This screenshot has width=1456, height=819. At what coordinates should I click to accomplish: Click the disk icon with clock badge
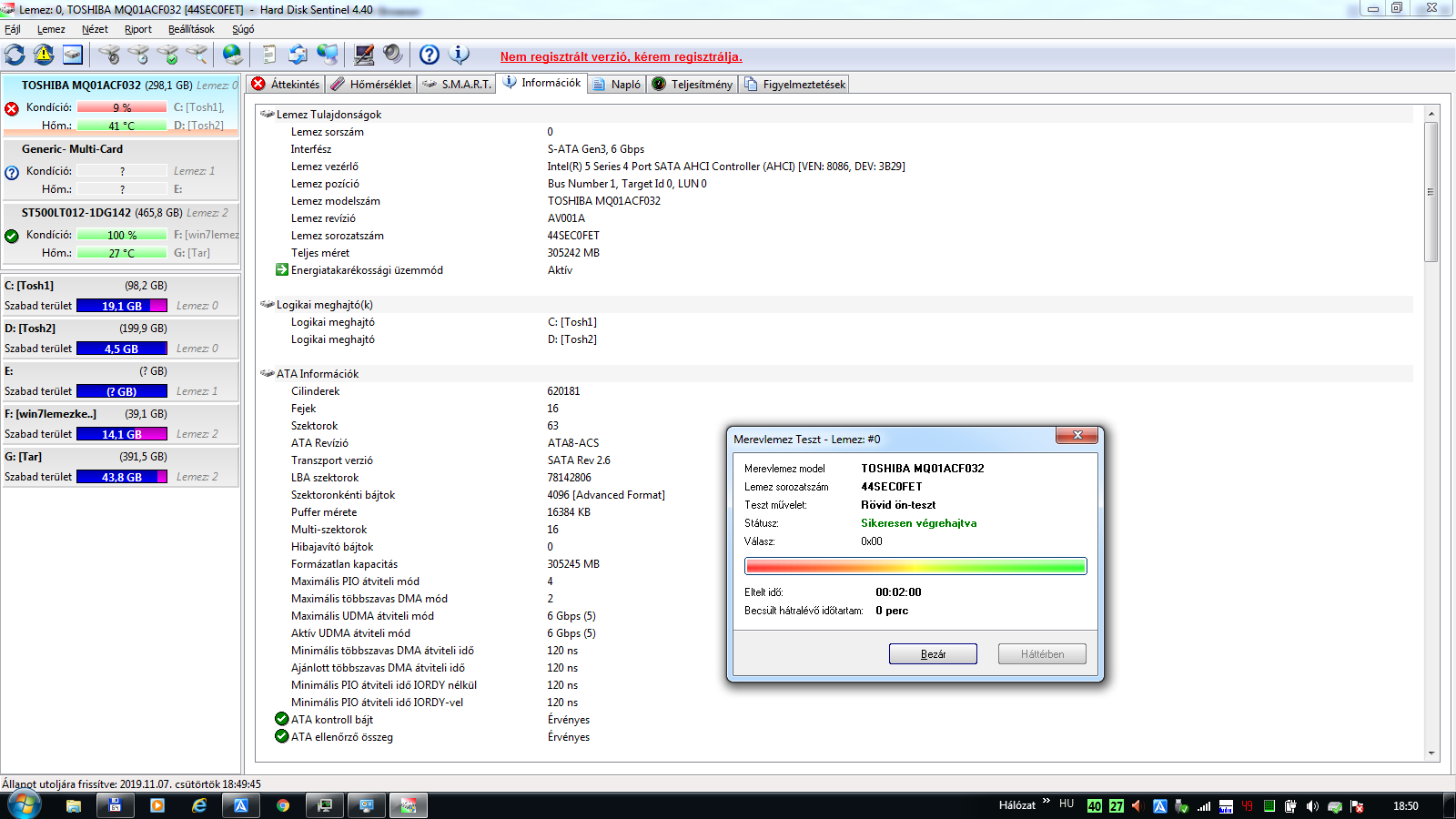coord(138,55)
